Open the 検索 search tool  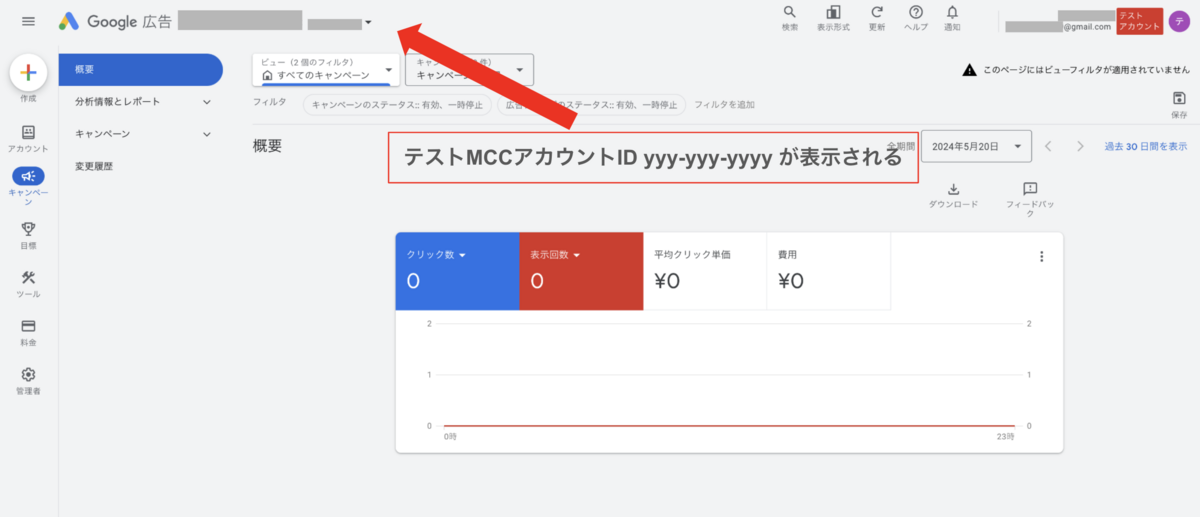coord(790,19)
